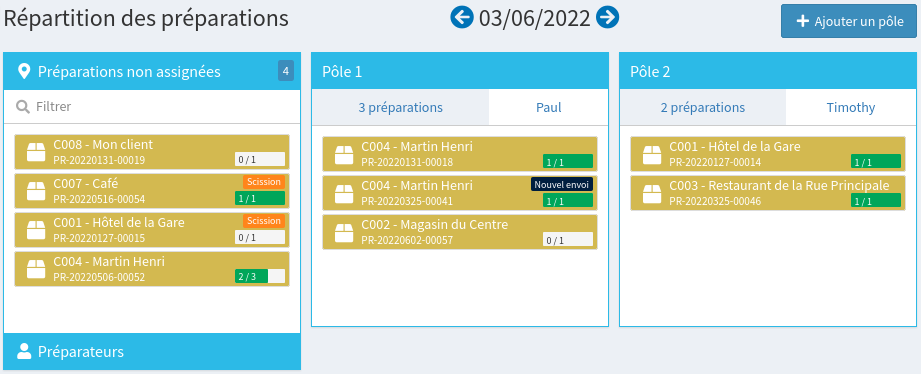Viewport: 921px width, 374px height.
Task: Select the text C007 - Café
Action: 86,183
